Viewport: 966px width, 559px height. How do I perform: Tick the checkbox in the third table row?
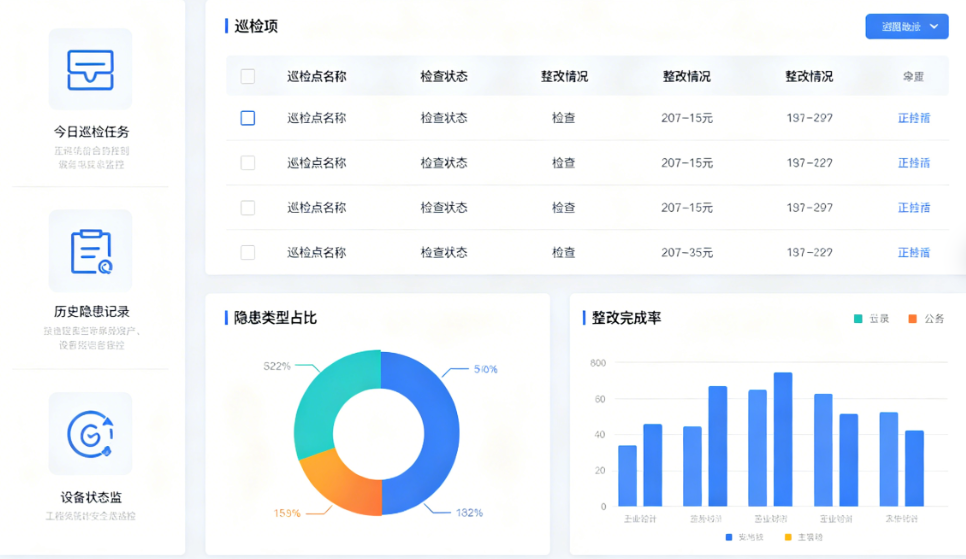(248, 208)
